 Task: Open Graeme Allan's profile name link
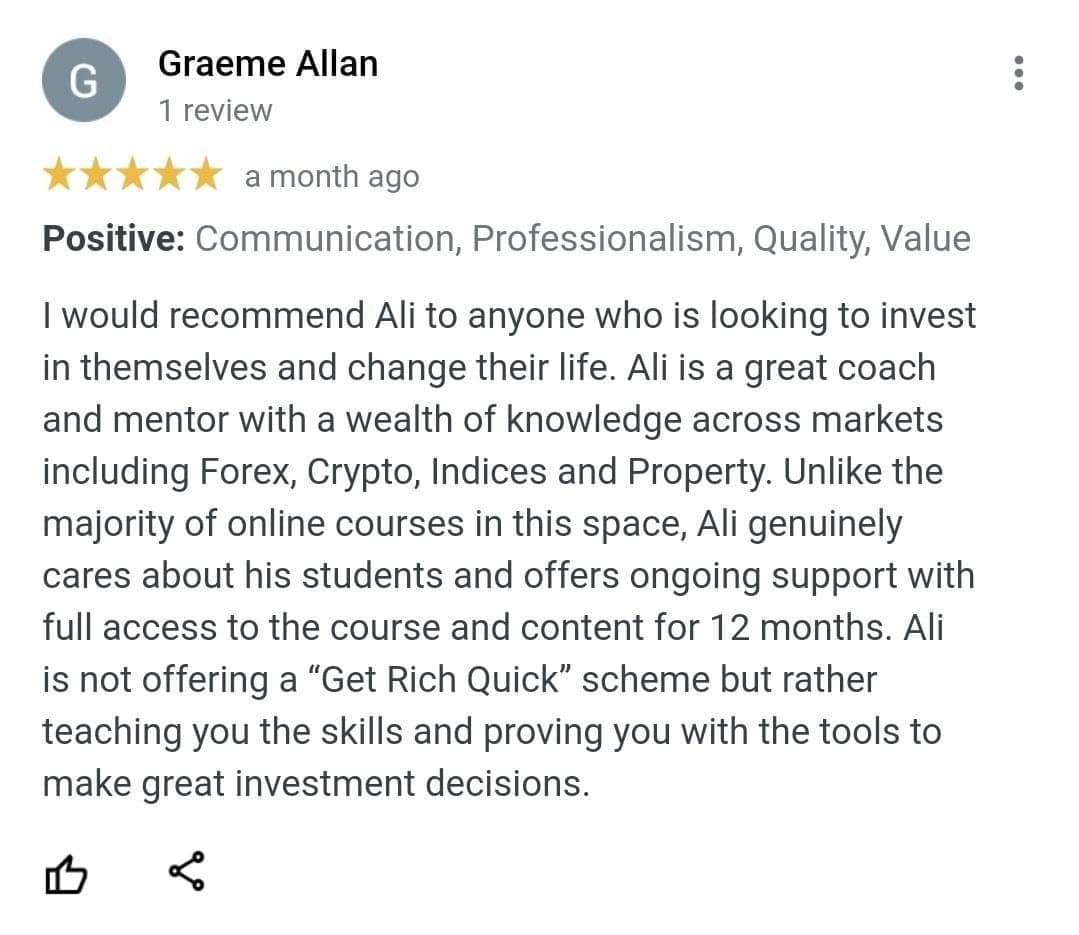point(267,63)
